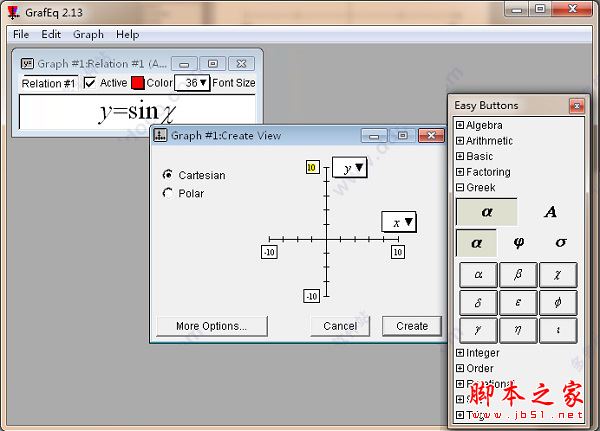Insert the Greek letter eta button
The image size is (600, 431).
pyautogui.click(x=518, y=330)
